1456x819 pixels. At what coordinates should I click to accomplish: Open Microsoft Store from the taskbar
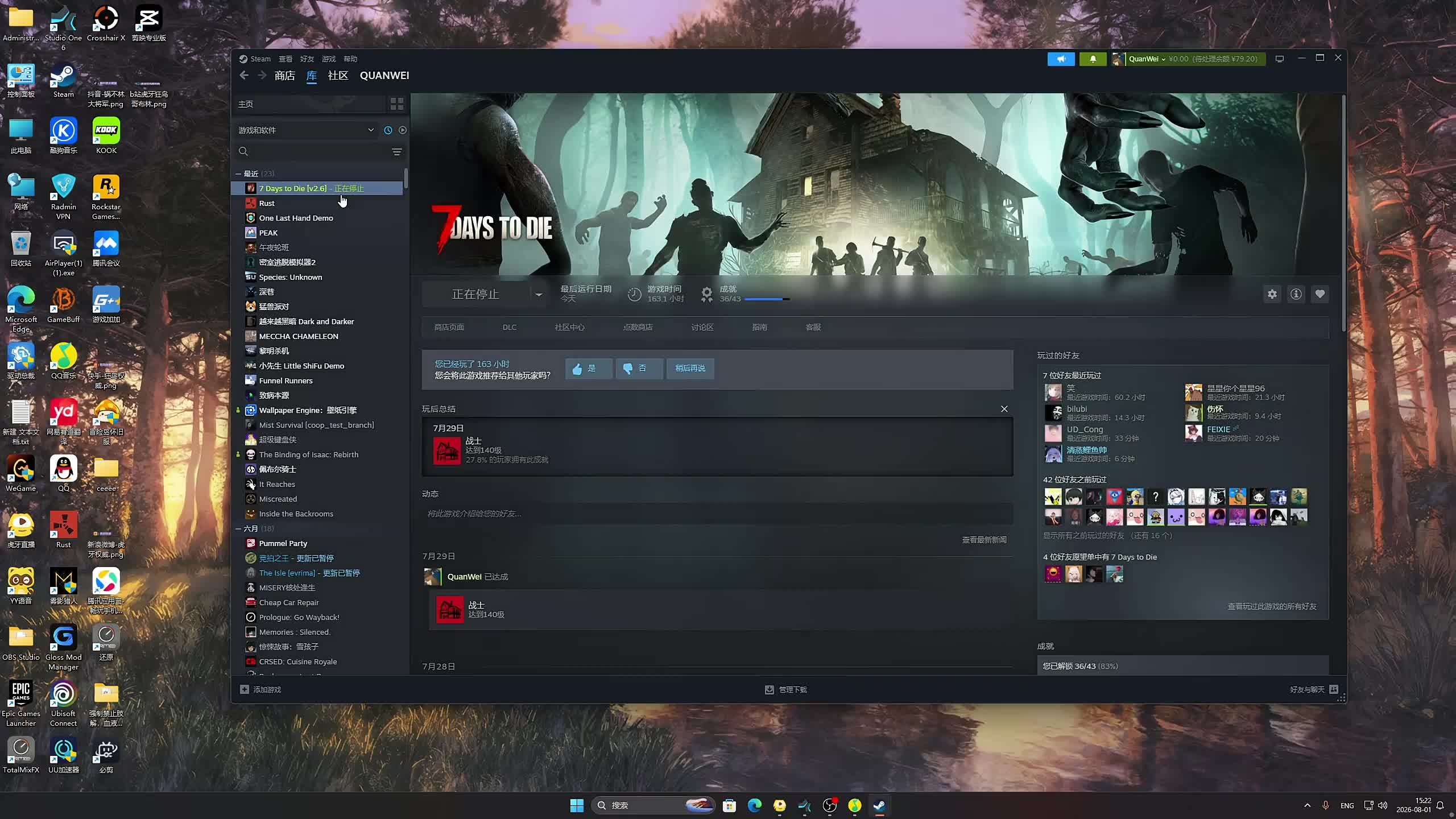729,805
